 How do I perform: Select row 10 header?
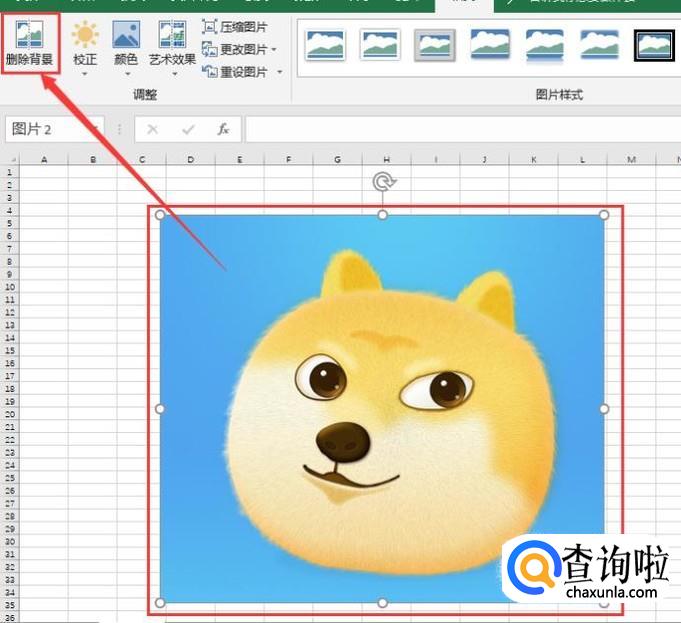pyautogui.click(x=10, y=287)
